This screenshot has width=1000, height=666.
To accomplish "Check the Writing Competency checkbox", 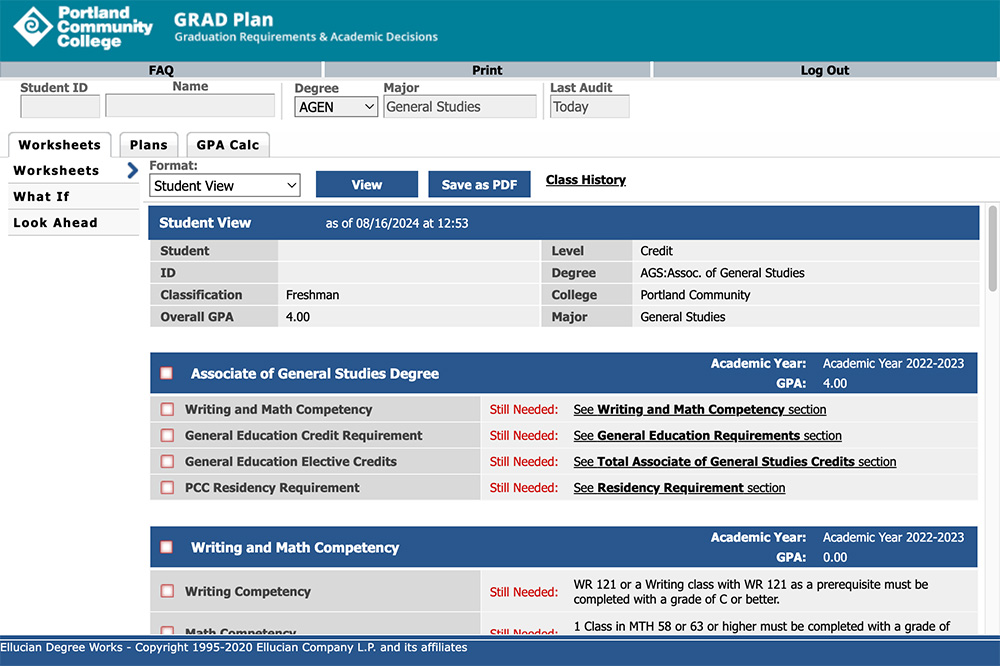I will point(167,591).
